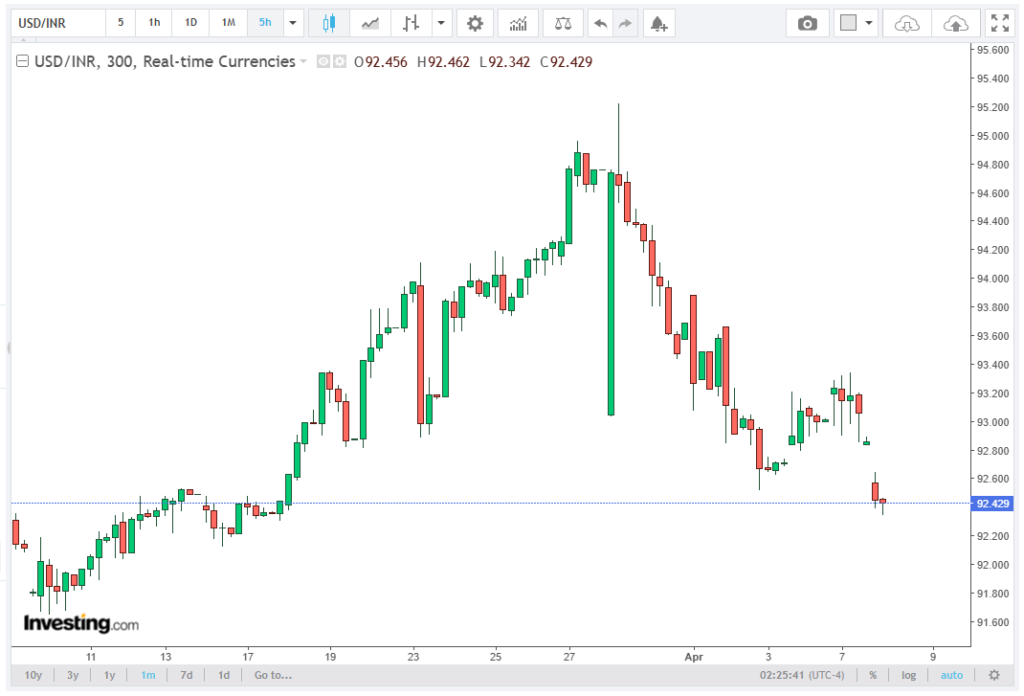The image size is (1024, 696).
Task: Select the candlestick chart style icon
Action: click(329, 23)
